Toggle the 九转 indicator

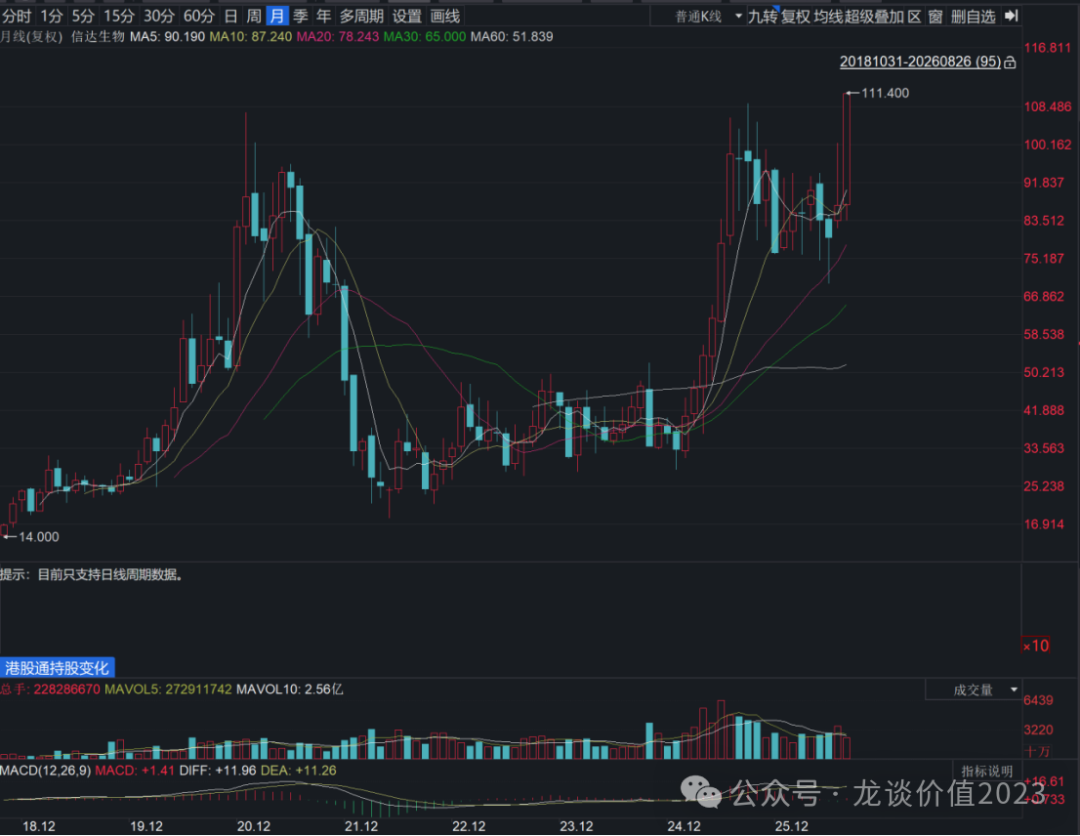click(x=762, y=16)
